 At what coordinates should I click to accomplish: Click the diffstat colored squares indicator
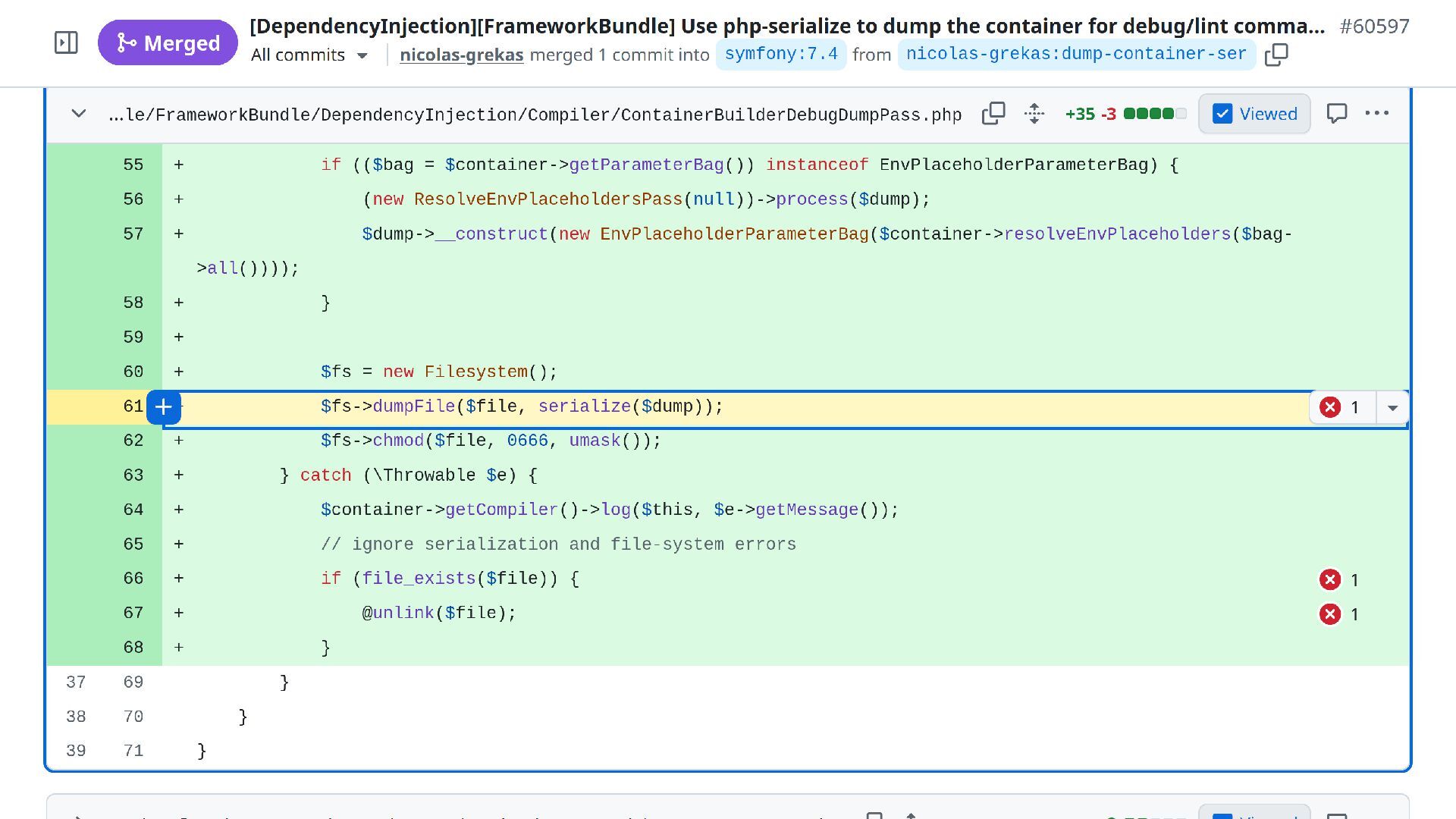[x=1154, y=114]
